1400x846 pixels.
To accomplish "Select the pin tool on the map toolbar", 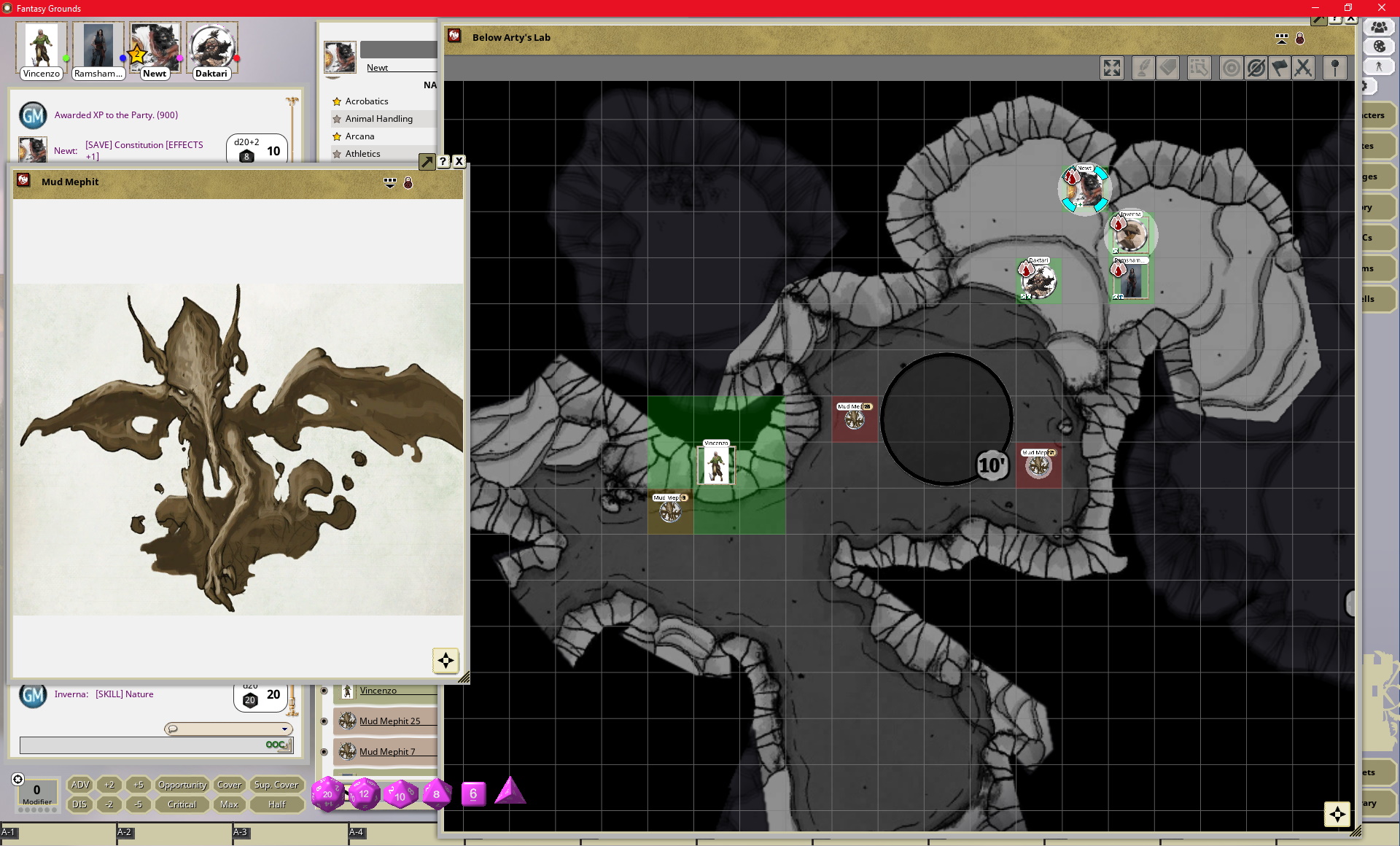I will (1335, 68).
